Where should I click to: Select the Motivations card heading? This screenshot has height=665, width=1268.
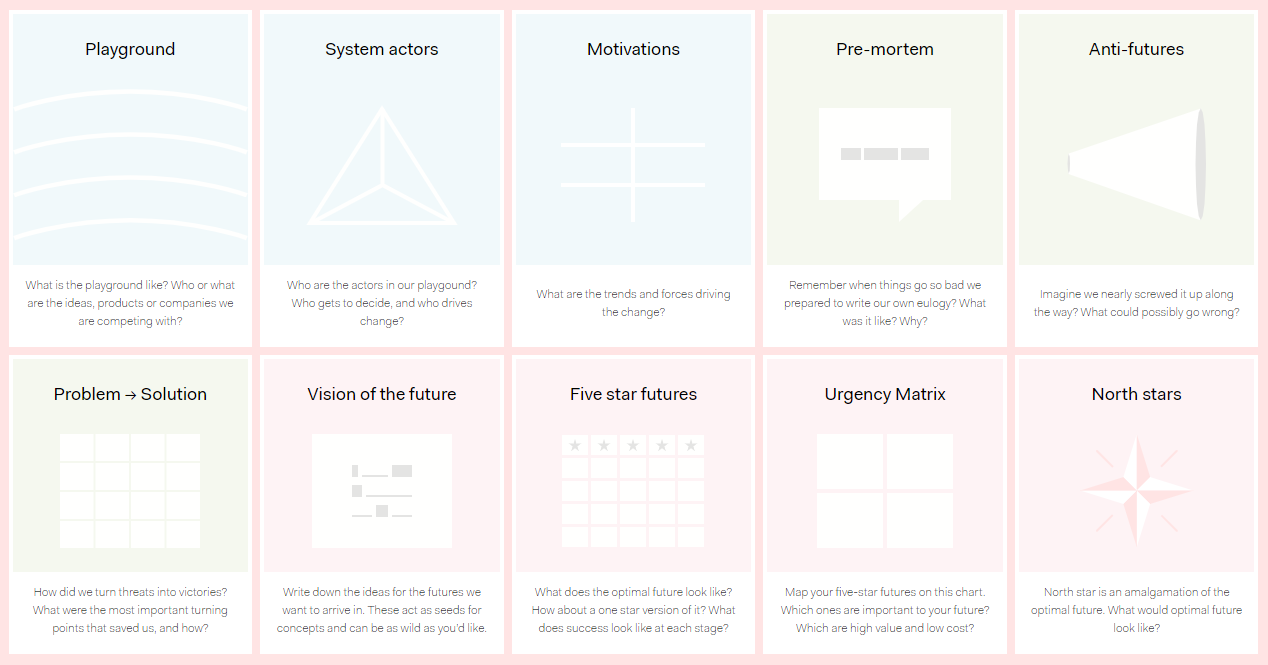(633, 48)
